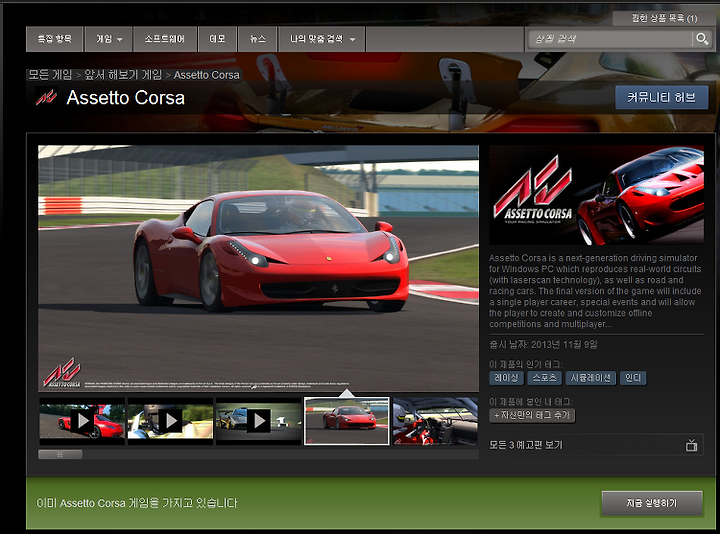Click the store search magnifier icon
The height and width of the screenshot is (534, 720).
(702, 39)
